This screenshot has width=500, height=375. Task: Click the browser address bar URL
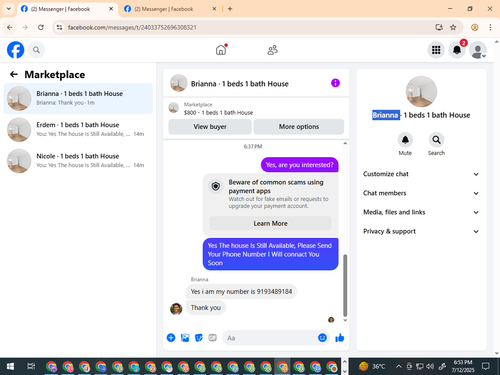click(x=132, y=27)
